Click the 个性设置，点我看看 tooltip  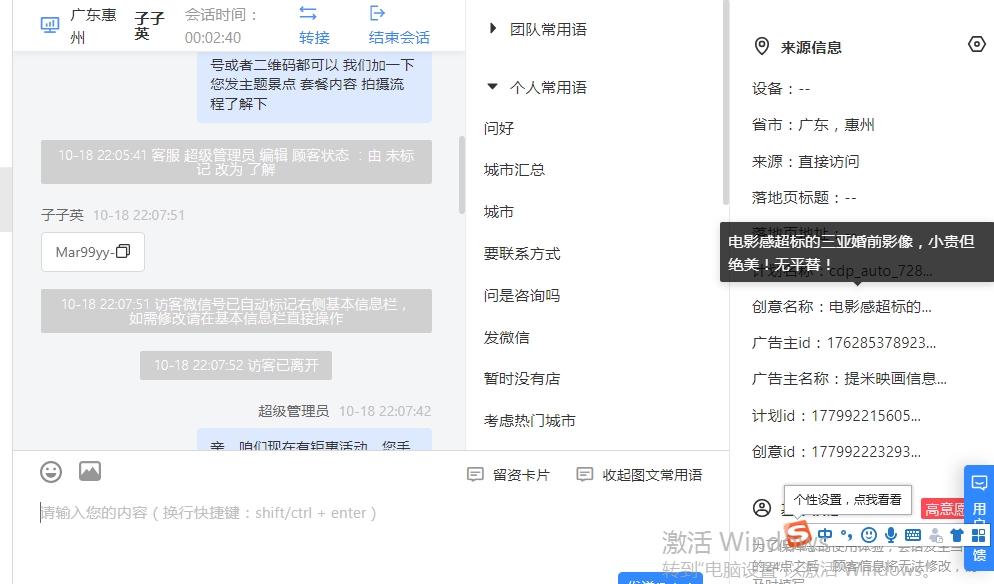coord(848,500)
